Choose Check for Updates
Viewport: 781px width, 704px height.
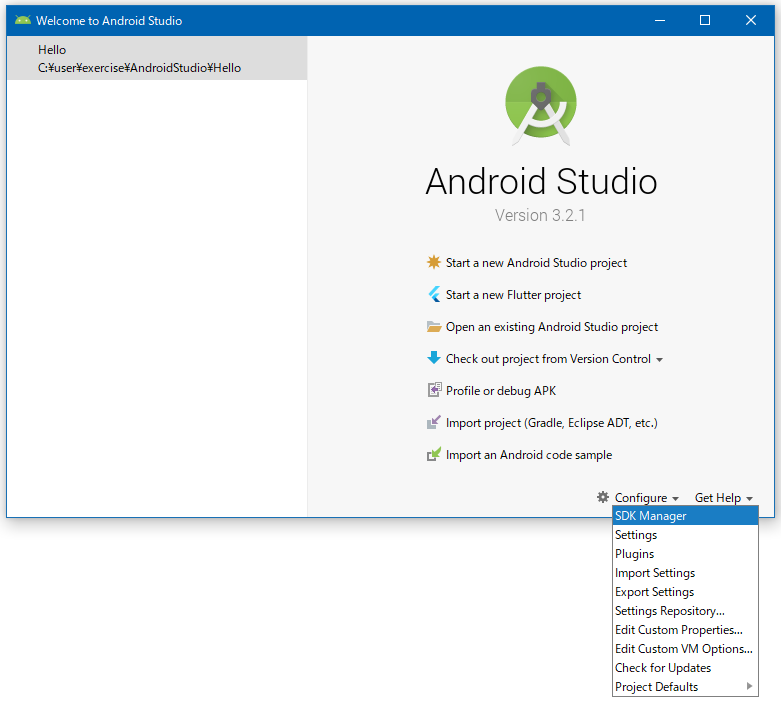point(685,667)
